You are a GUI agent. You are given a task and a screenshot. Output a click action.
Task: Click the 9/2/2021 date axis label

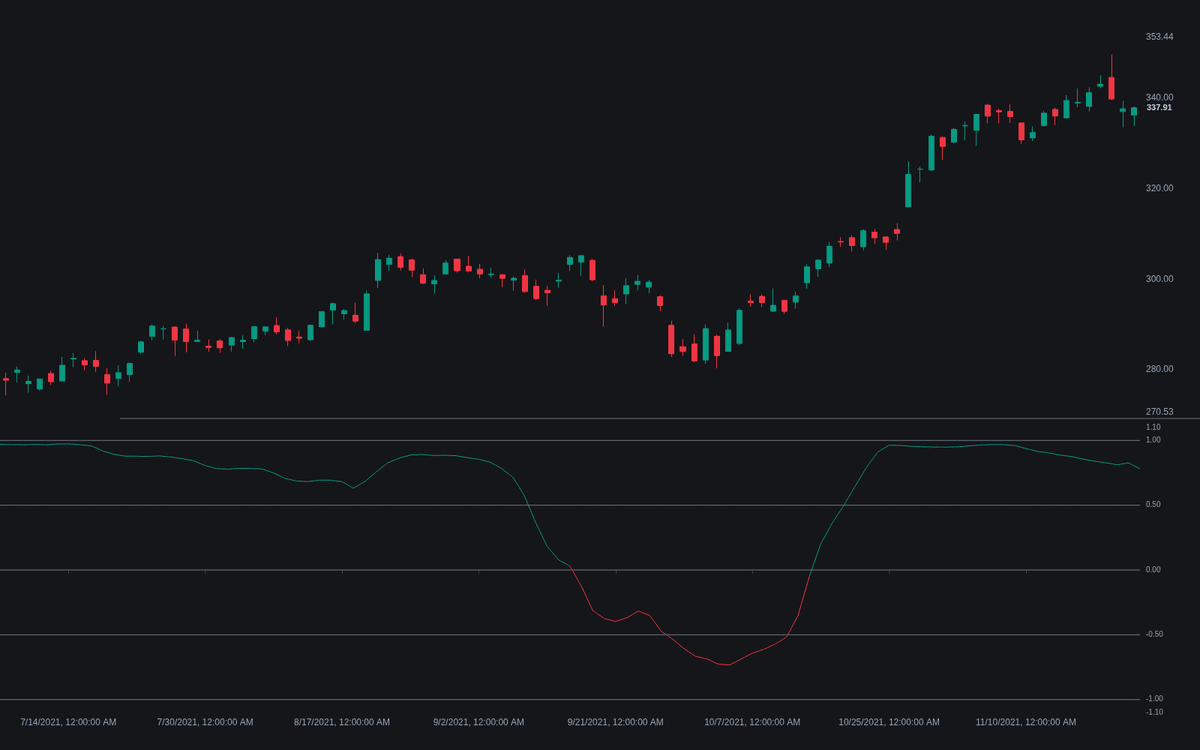tap(479, 722)
